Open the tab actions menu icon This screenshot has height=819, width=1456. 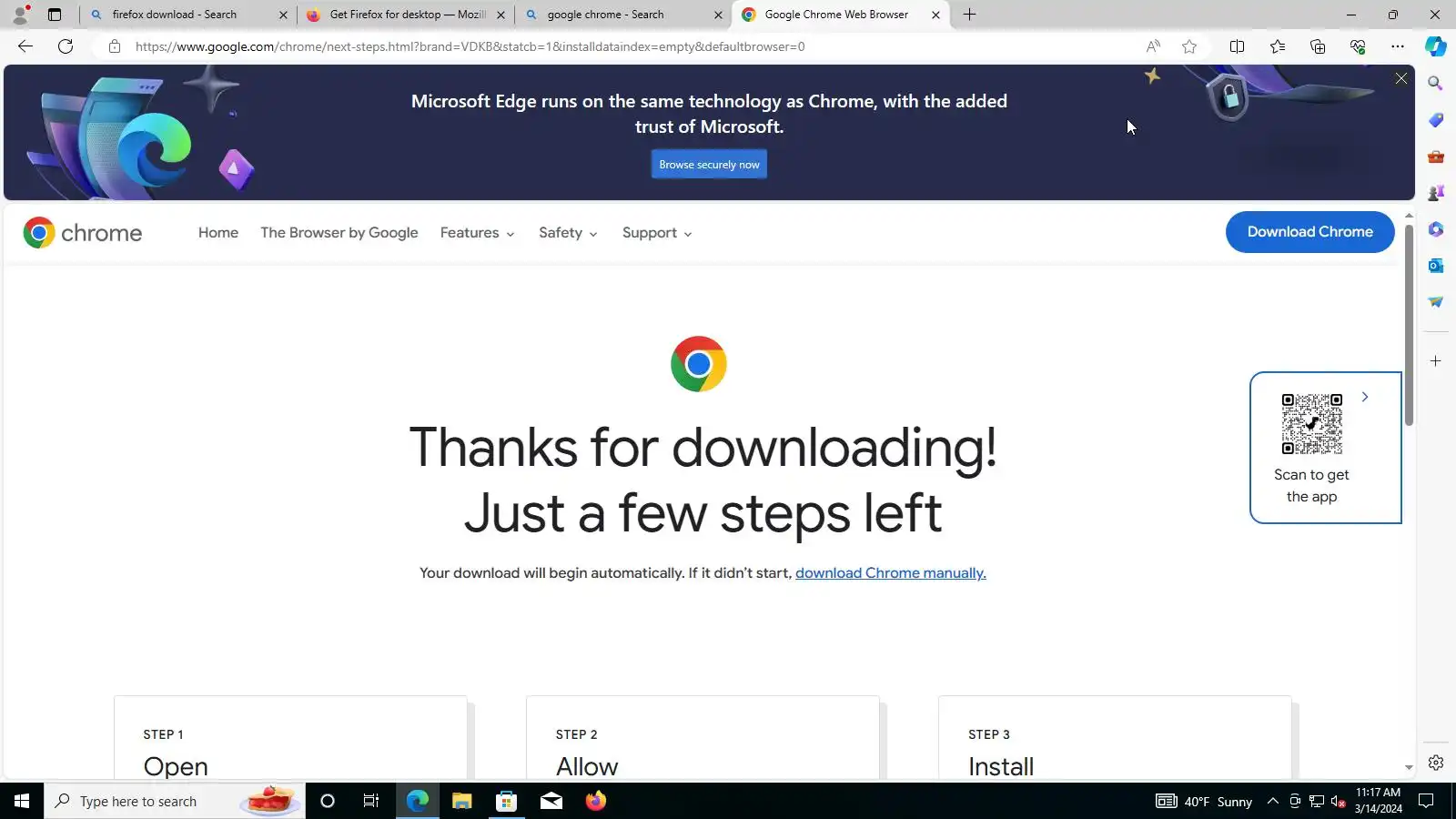(55, 15)
